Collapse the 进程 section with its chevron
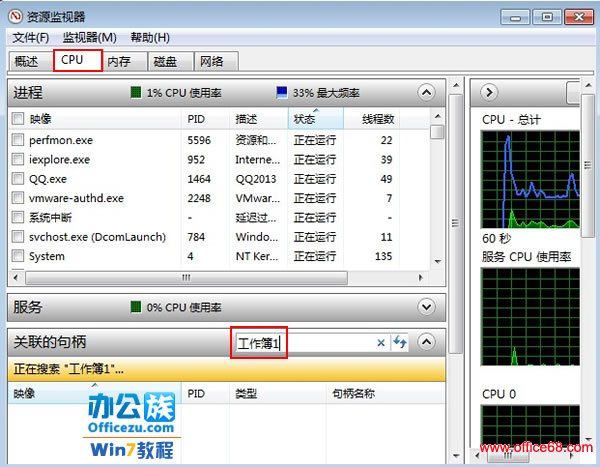The height and width of the screenshot is (467, 600). [426, 92]
